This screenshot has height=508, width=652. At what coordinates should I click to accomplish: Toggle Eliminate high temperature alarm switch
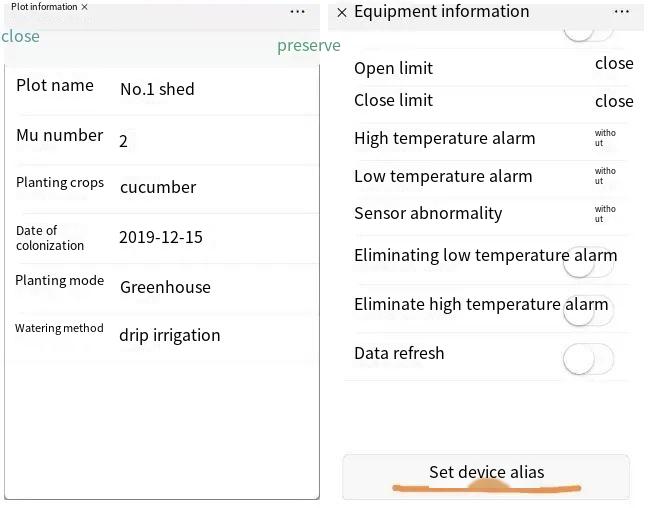click(588, 311)
